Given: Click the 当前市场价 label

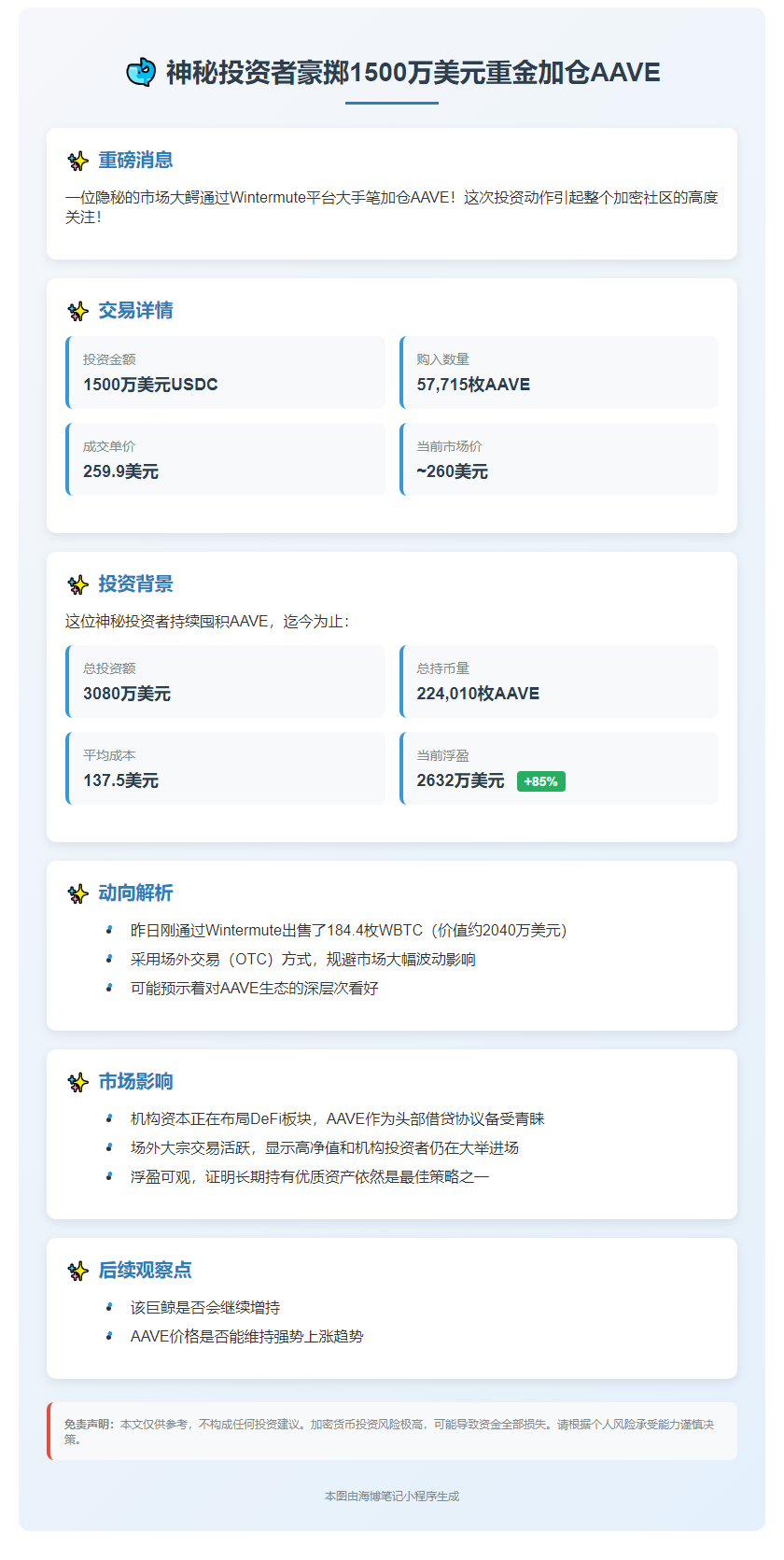Looking at the screenshot, I should point(449,446).
